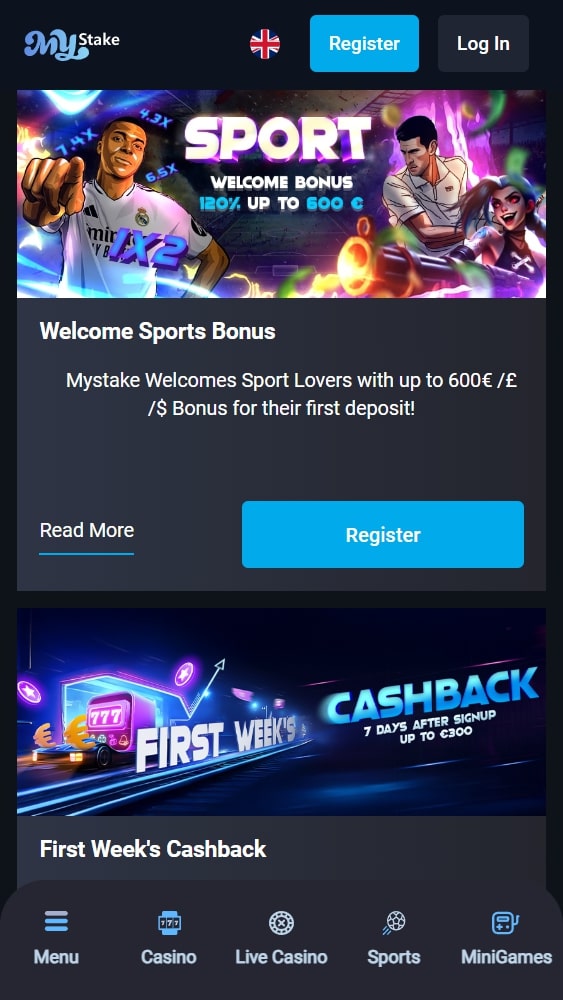
Task: Select the Welcome Sports Bonus heading
Action: 157,331
